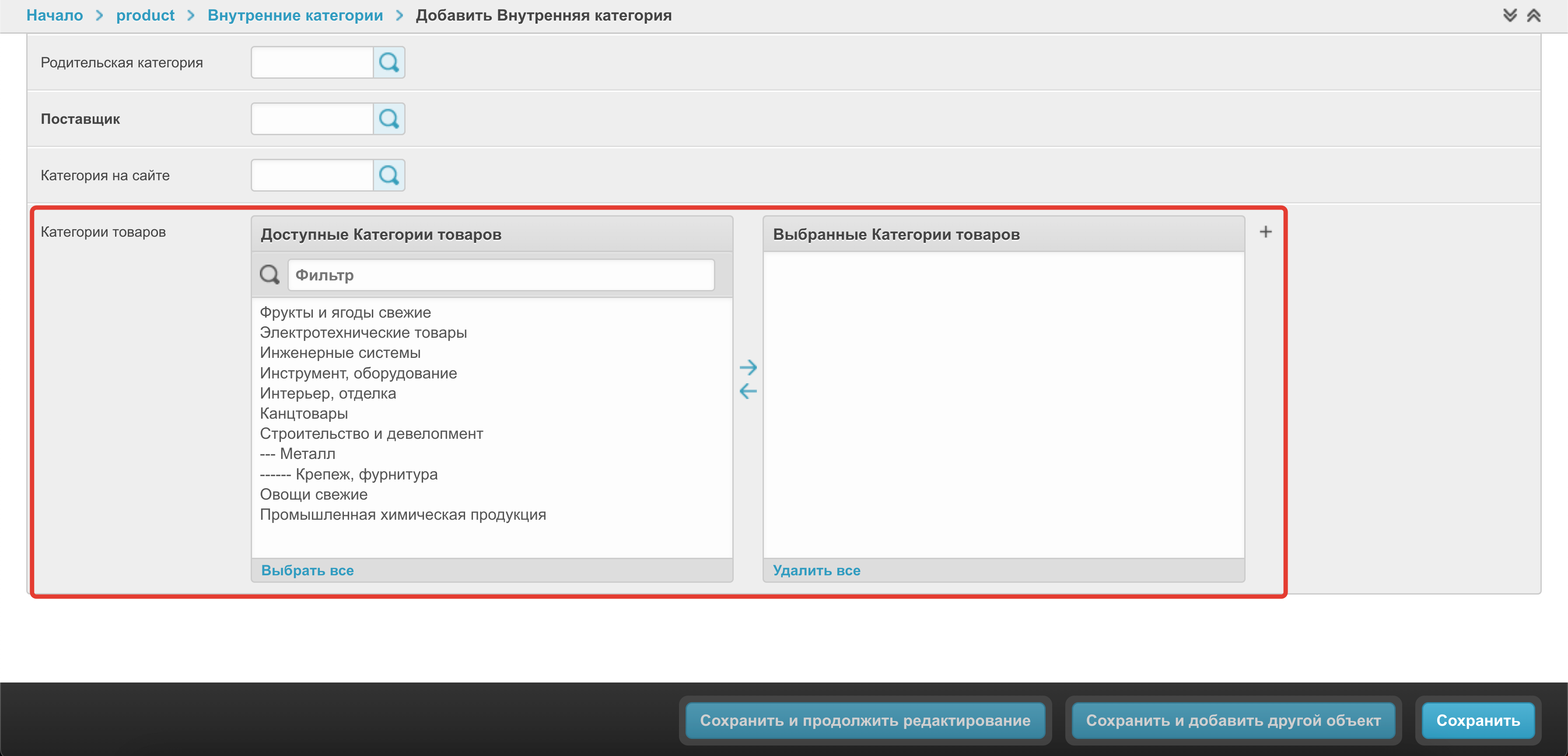The width and height of the screenshot is (1568, 756).
Task: Click Удалить все link
Action: (x=816, y=570)
